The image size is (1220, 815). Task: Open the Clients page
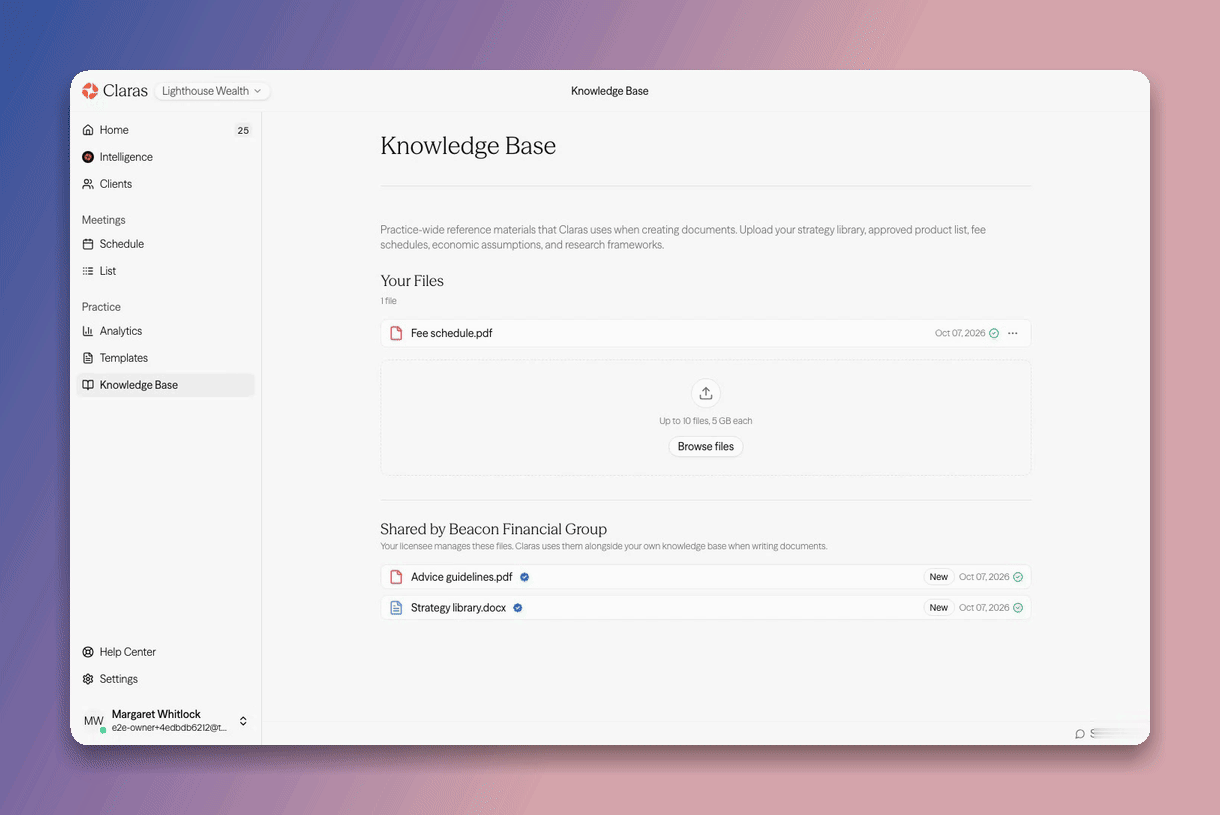click(x=165, y=184)
